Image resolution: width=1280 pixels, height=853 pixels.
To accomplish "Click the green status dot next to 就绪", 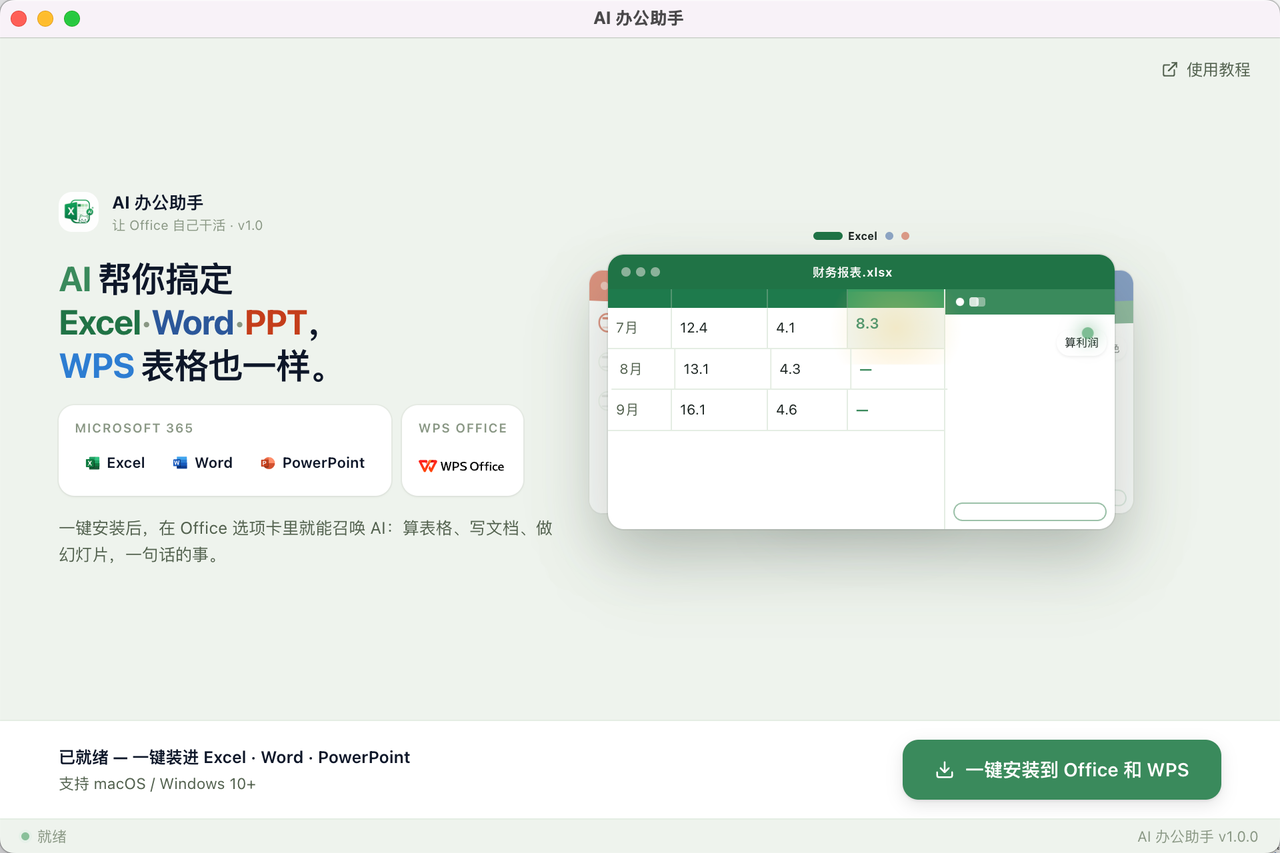I will point(25,836).
